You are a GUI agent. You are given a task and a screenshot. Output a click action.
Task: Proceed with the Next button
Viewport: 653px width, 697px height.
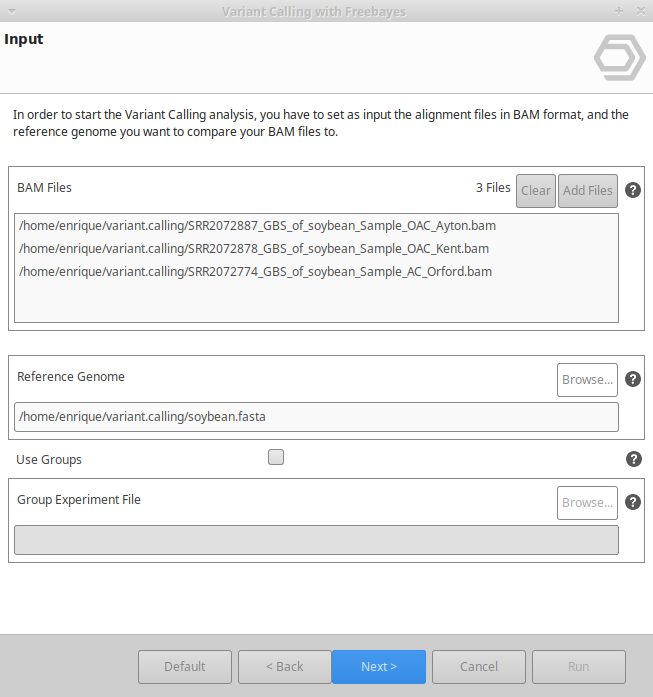coord(379,667)
